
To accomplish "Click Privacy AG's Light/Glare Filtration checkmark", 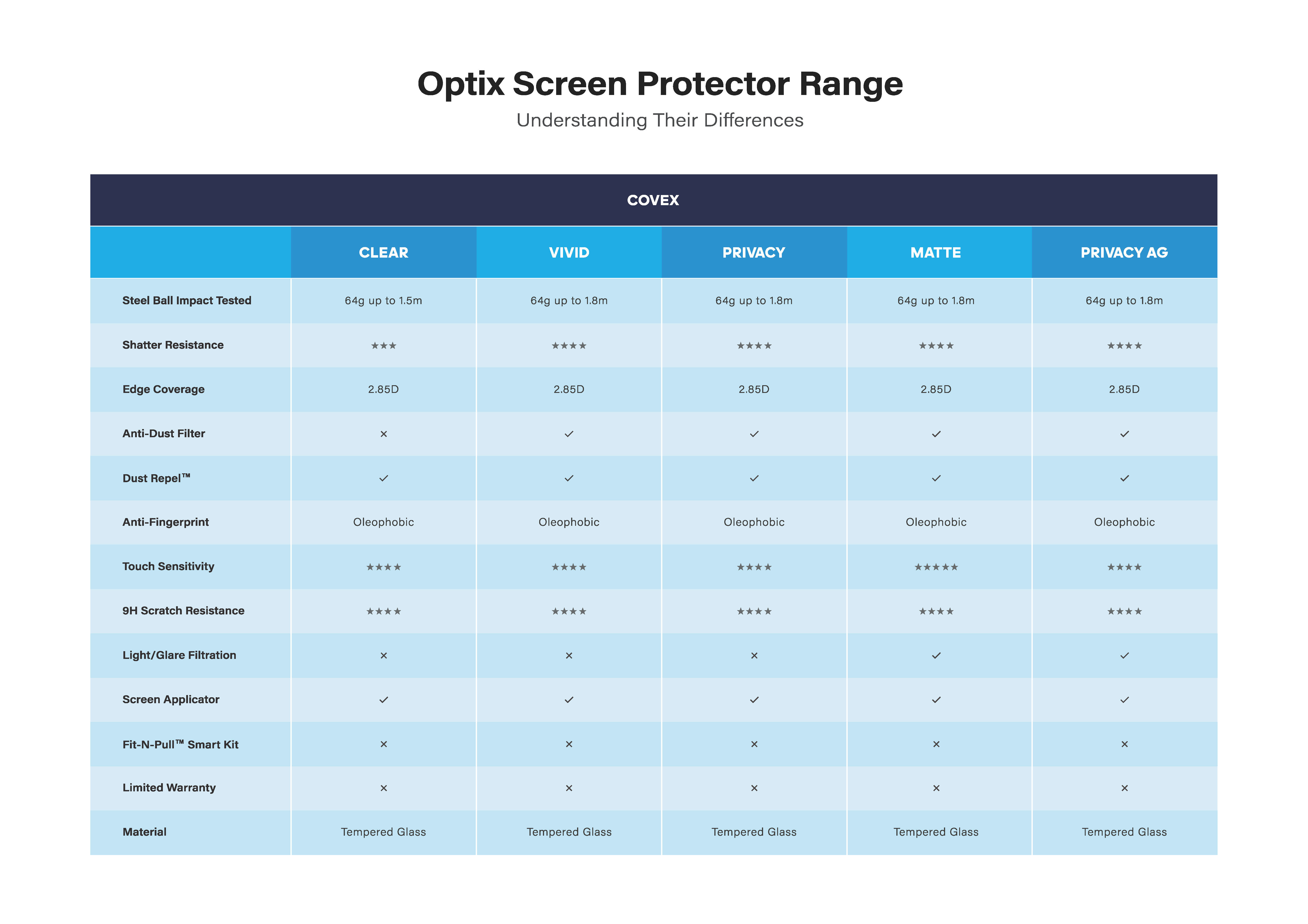I will pyautogui.click(x=1124, y=656).
